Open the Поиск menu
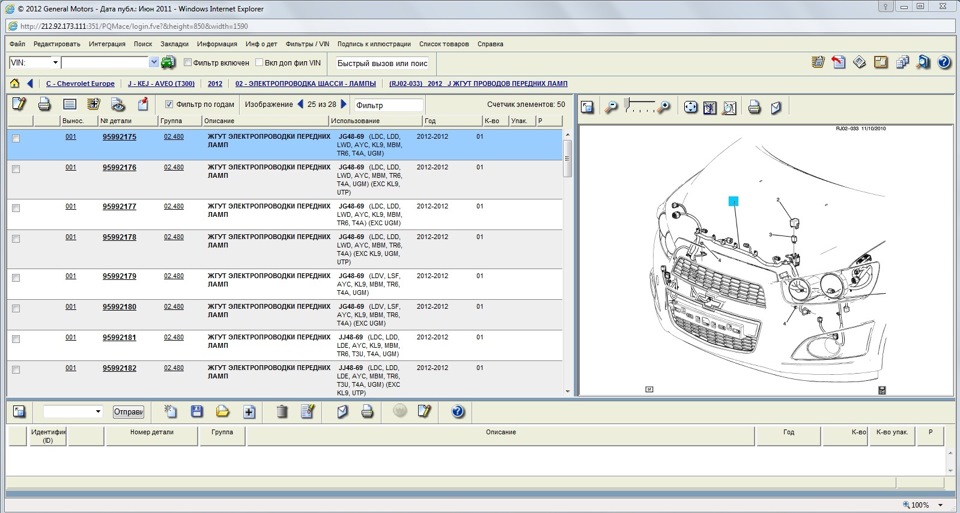 pos(143,44)
